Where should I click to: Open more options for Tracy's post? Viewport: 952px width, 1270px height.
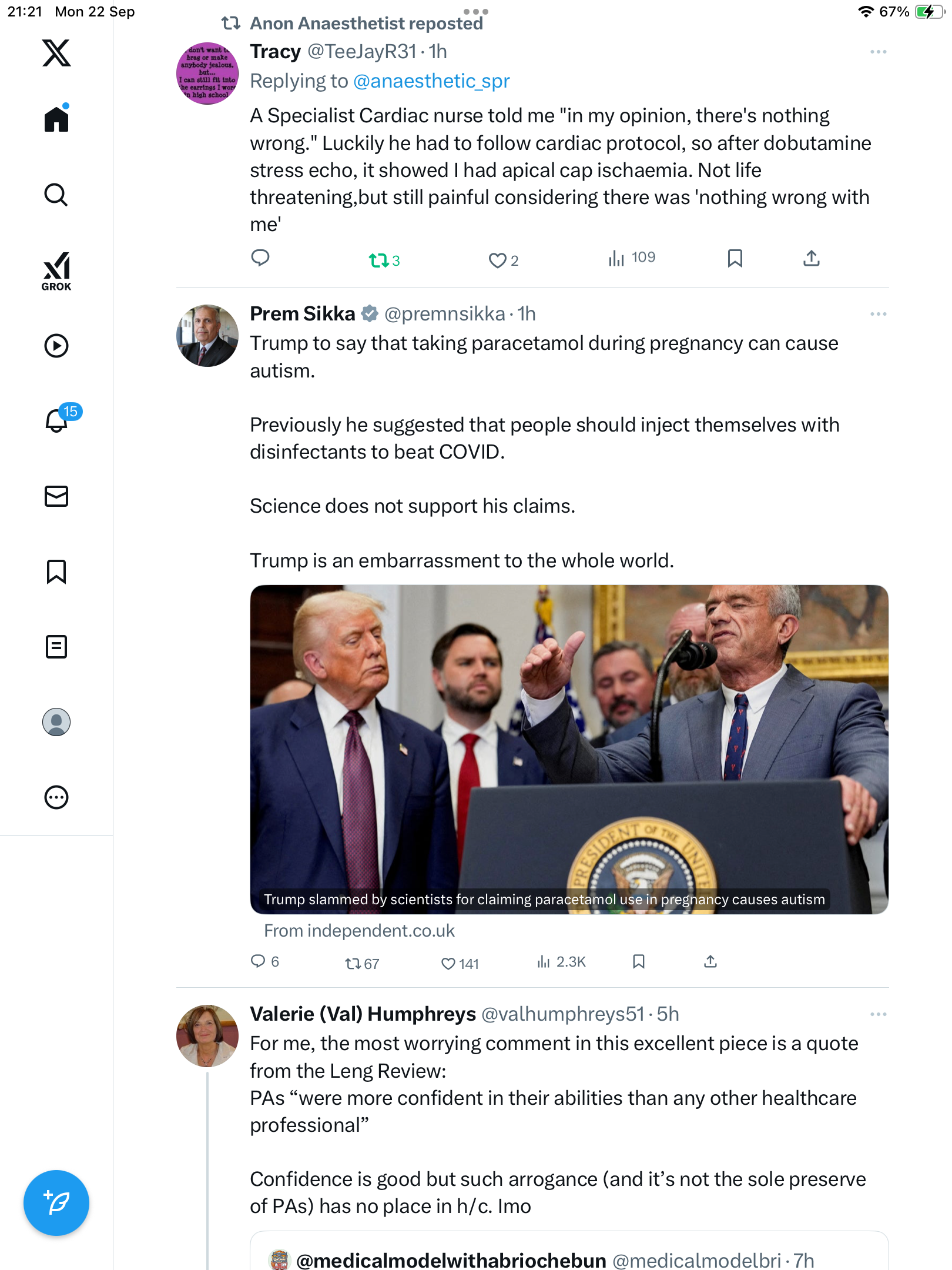[x=878, y=52]
